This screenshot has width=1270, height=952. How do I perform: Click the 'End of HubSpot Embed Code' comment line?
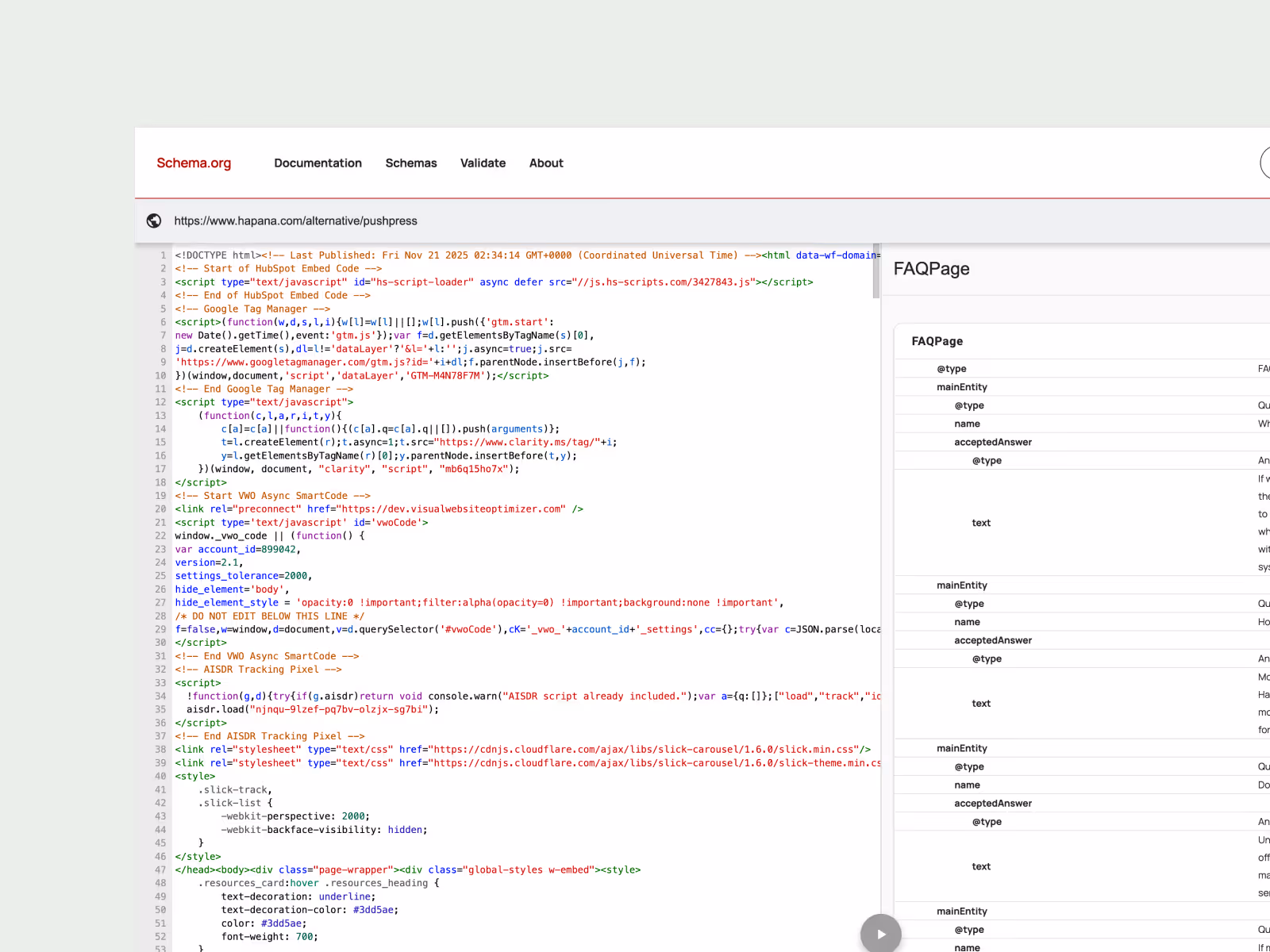pos(273,295)
